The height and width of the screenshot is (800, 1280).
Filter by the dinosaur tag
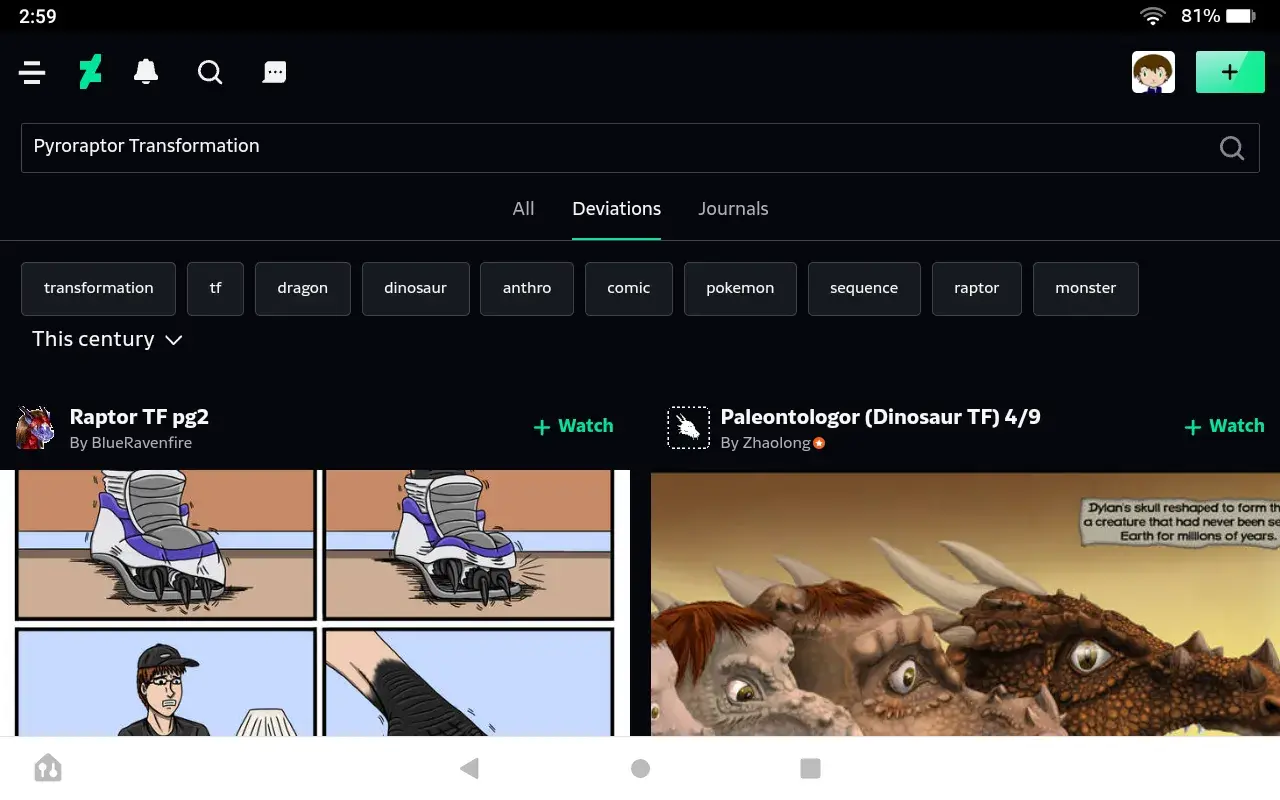415,288
